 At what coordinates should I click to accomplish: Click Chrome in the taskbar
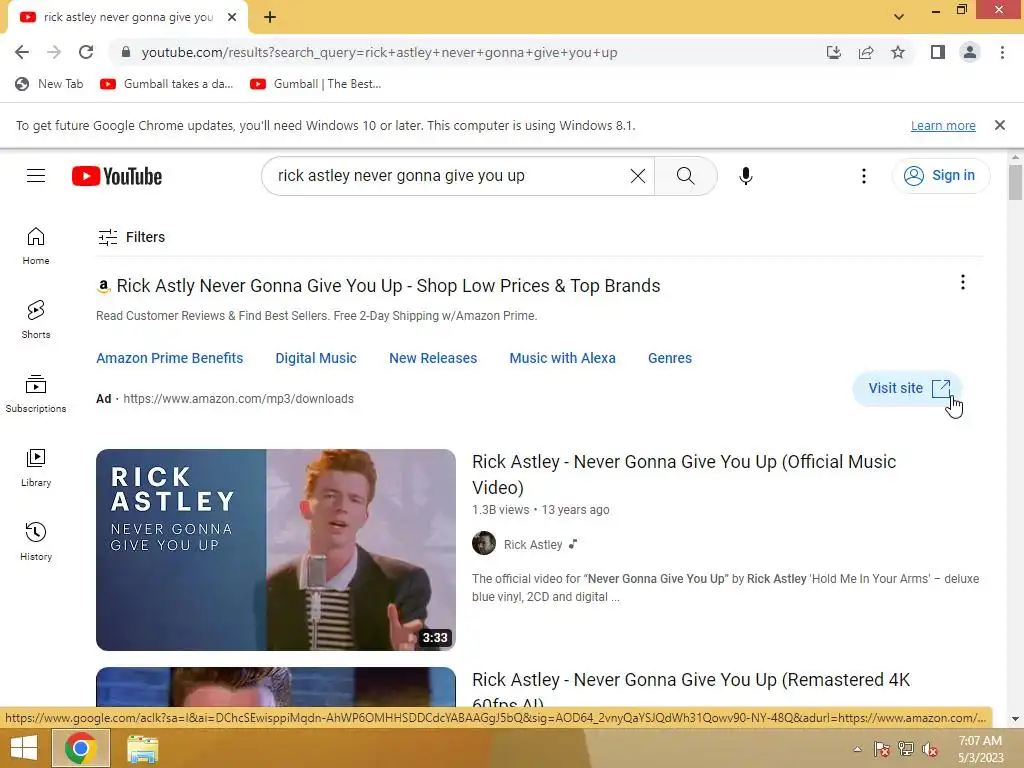coord(80,748)
